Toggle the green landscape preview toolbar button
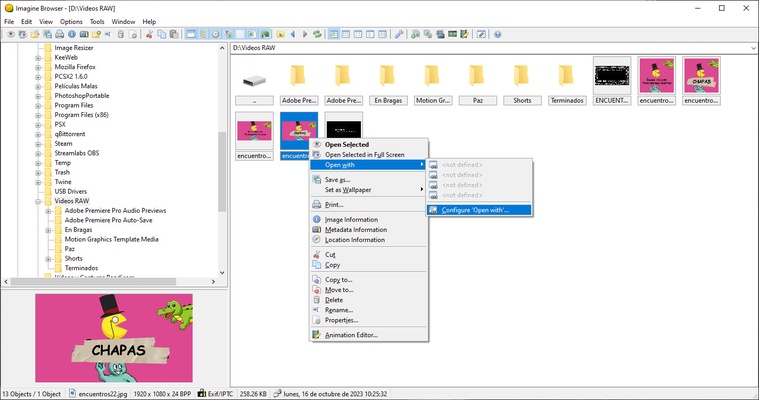This screenshot has height=400, width=759. [264, 34]
